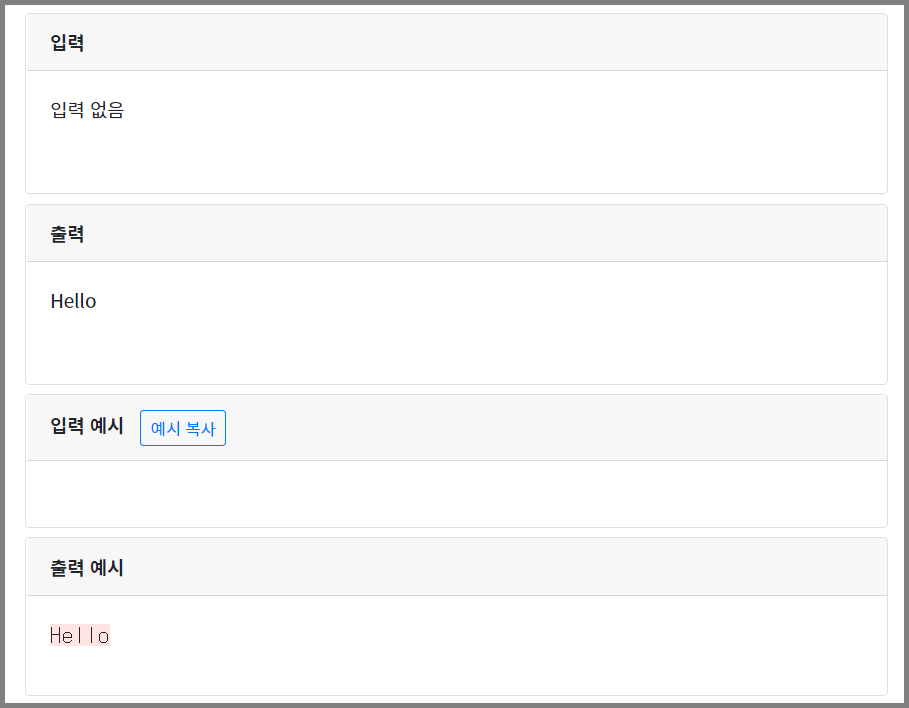Click the 예시 복사 button
The width and height of the screenshot is (909, 708).
tap(183, 428)
